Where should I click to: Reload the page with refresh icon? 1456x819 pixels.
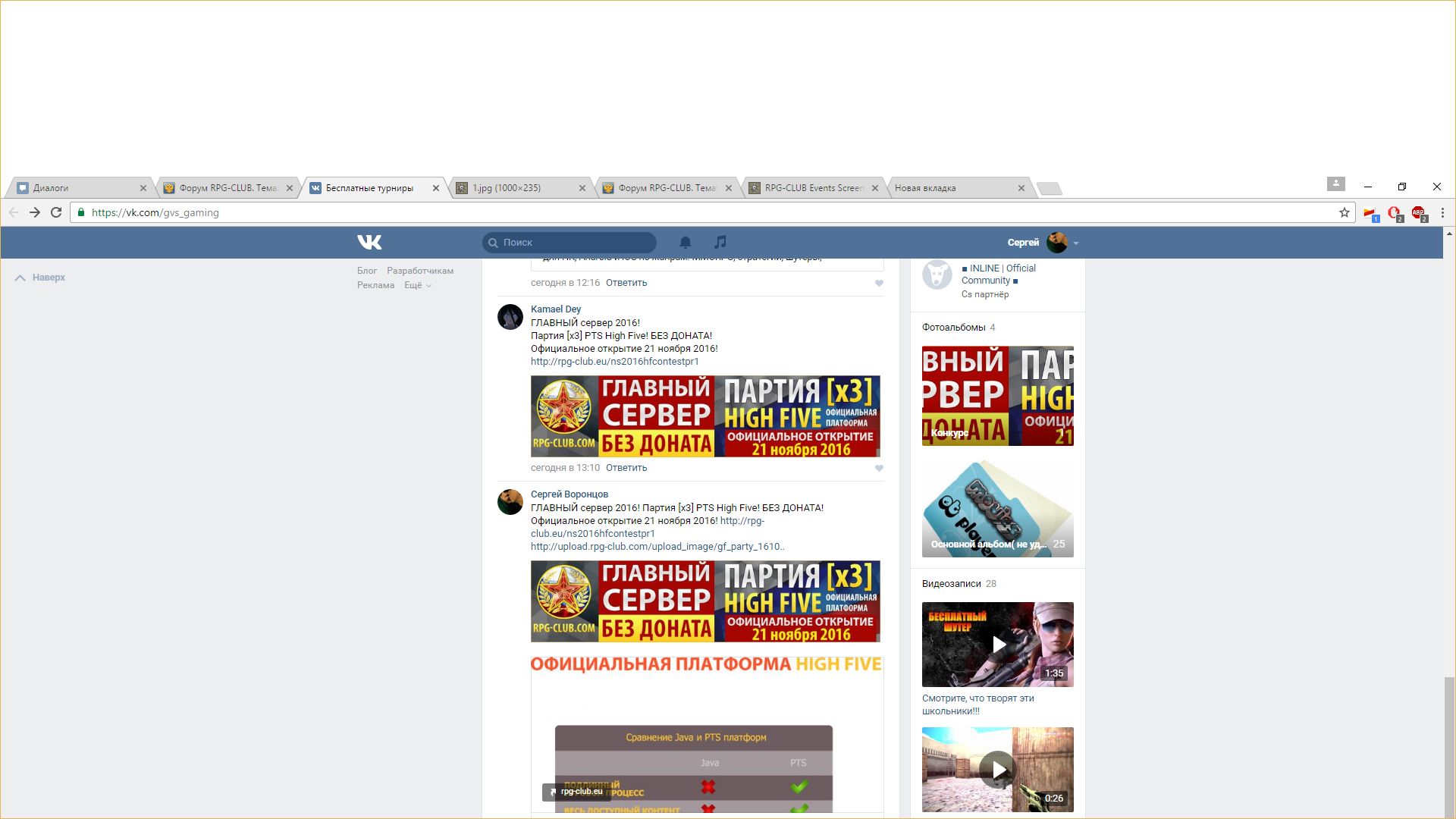(x=56, y=212)
